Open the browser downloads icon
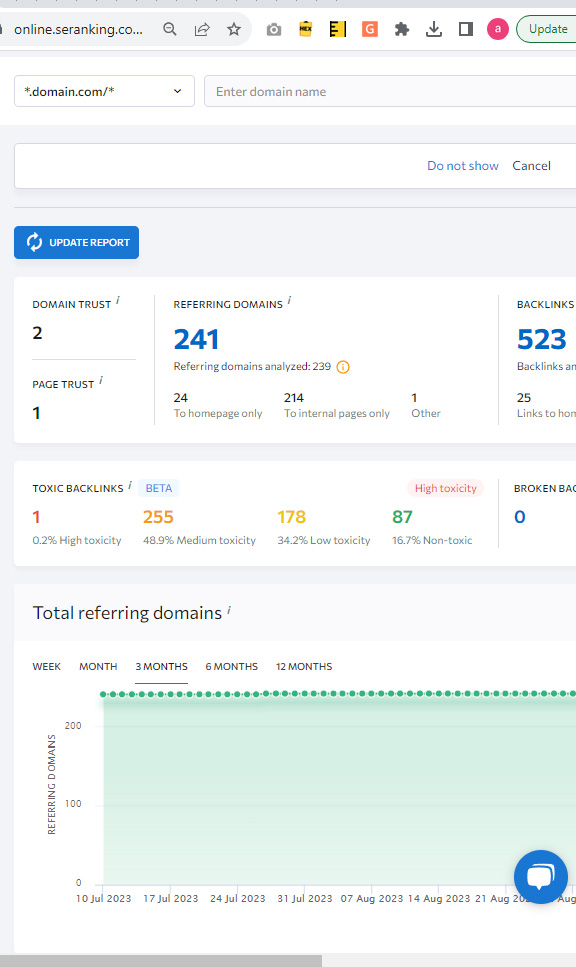This screenshot has width=576, height=967. click(x=434, y=29)
